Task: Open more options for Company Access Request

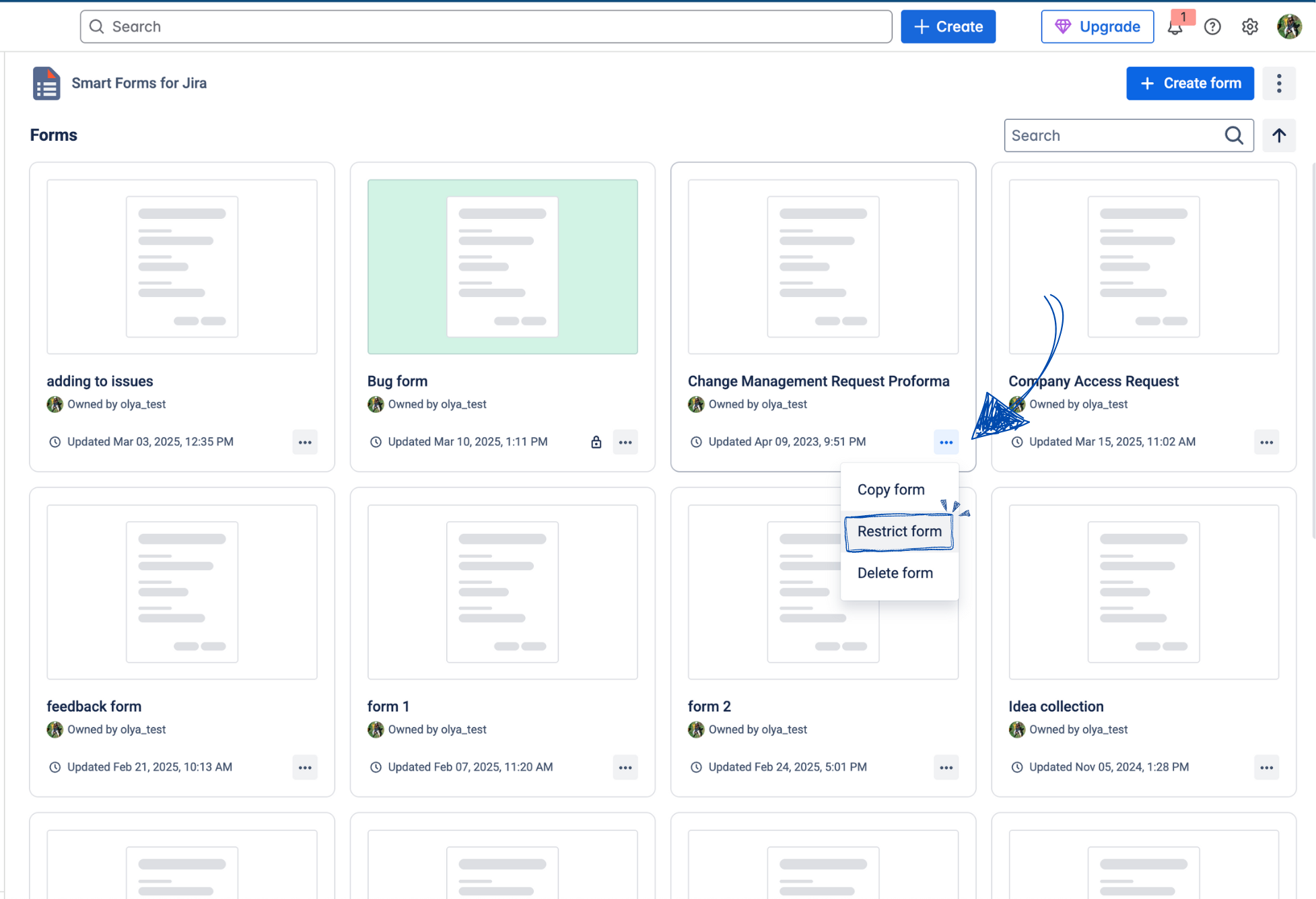Action: 1266,442
